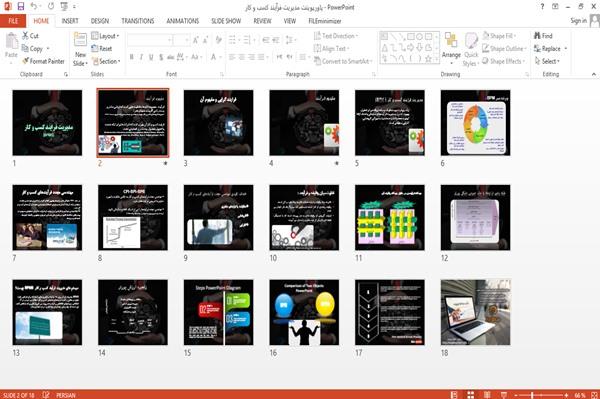
Task: Click the Reset slide button
Action: click(102, 49)
